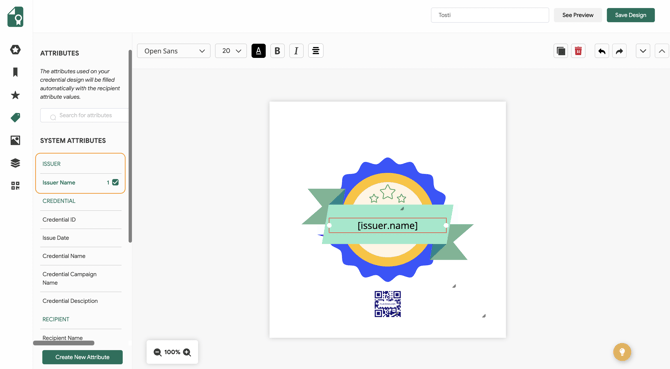Open the images icon in the sidebar
670x369 pixels.
coord(15,140)
